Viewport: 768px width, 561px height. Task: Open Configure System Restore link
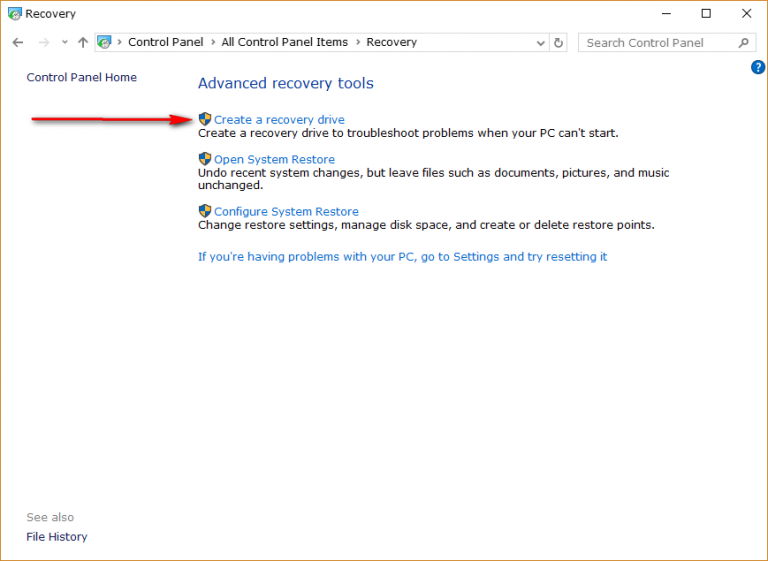coord(286,212)
